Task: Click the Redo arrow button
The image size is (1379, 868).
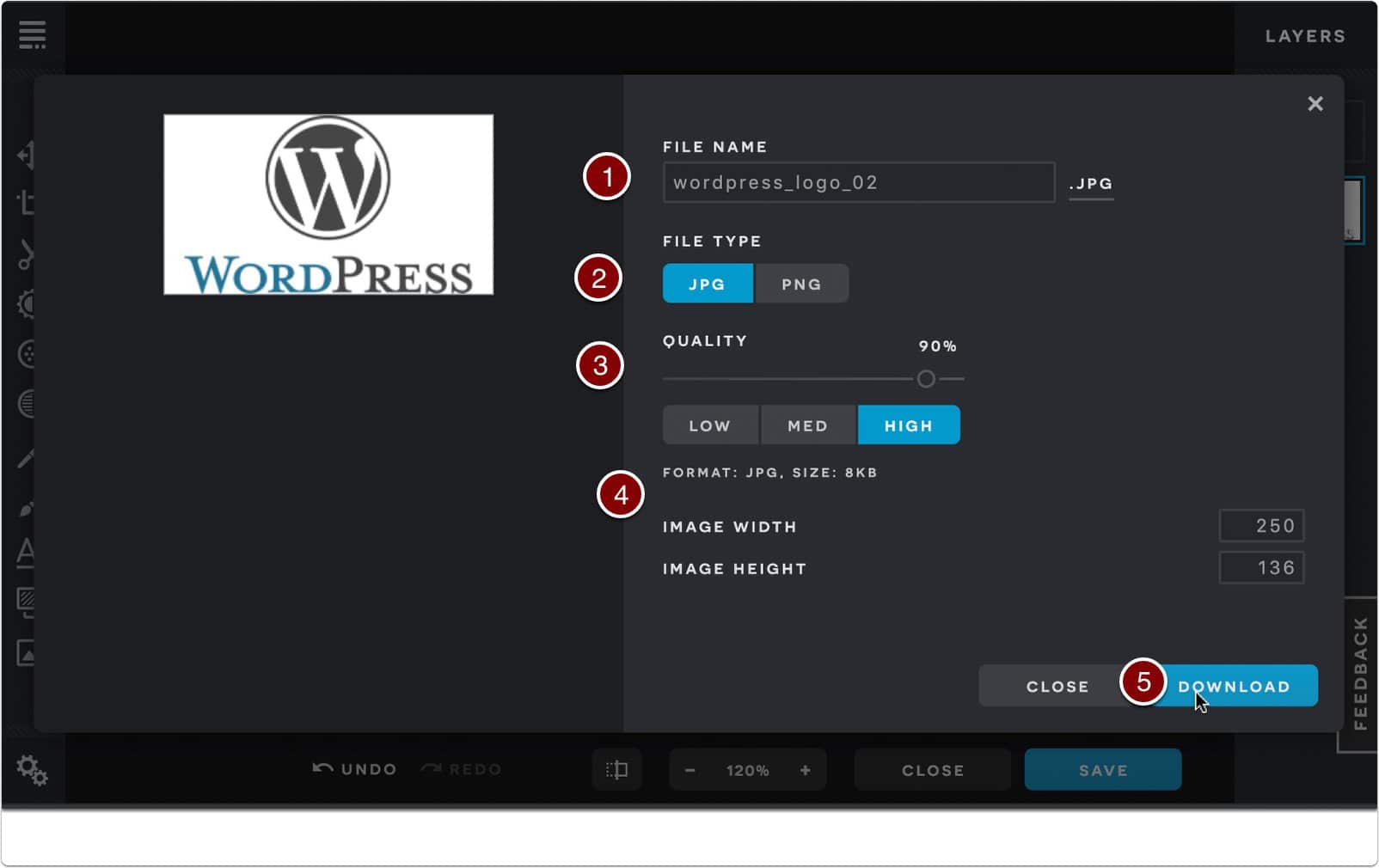Action: tap(461, 769)
